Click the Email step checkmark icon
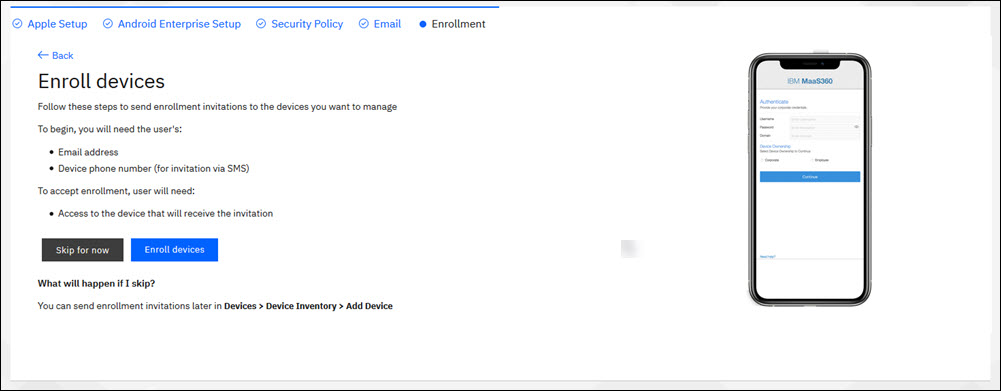The width and height of the screenshot is (1001, 391). coord(363,24)
